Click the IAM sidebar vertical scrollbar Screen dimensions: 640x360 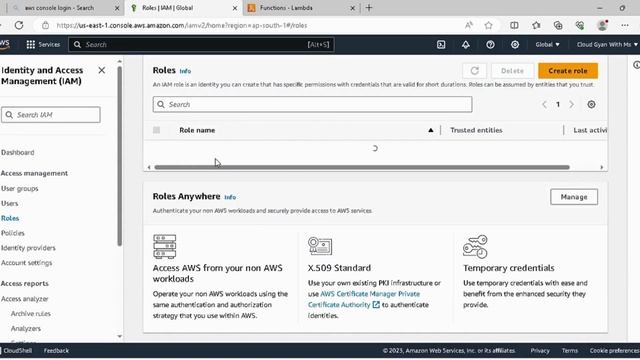tap(120, 156)
